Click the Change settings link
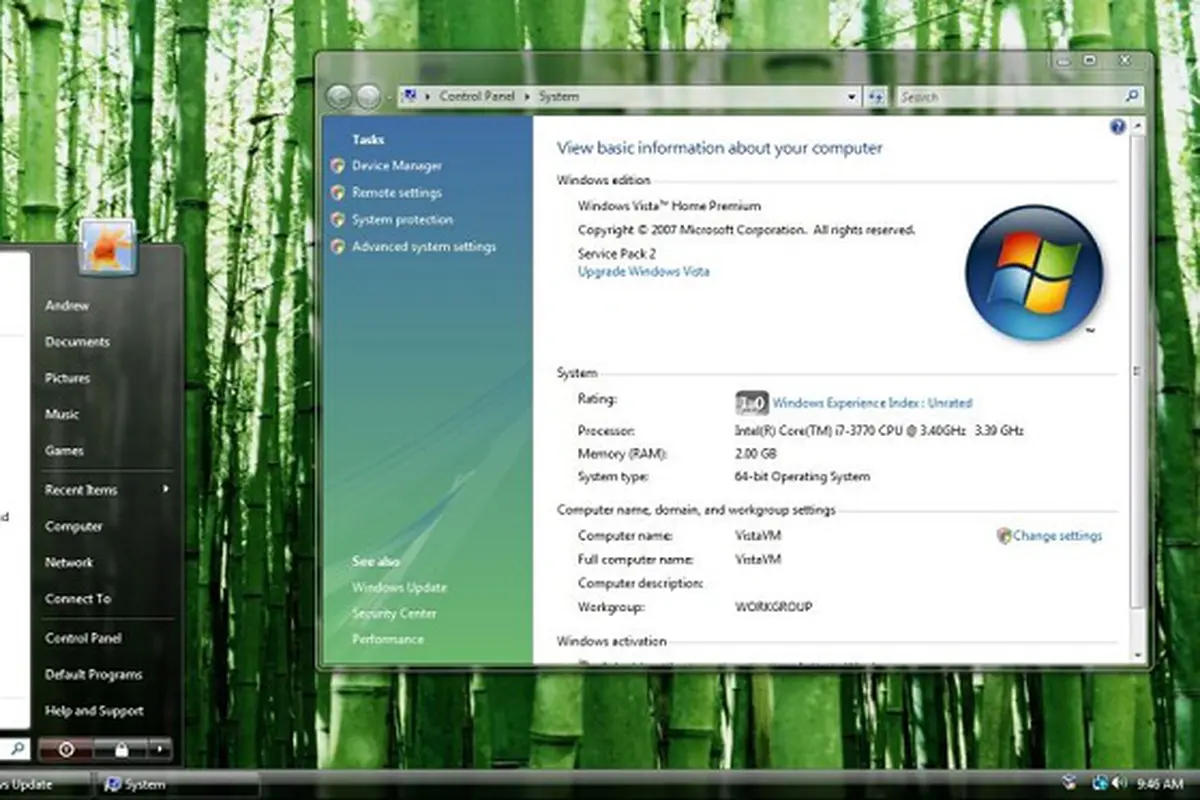The image size is (1200, 800). pos(1058,536)
